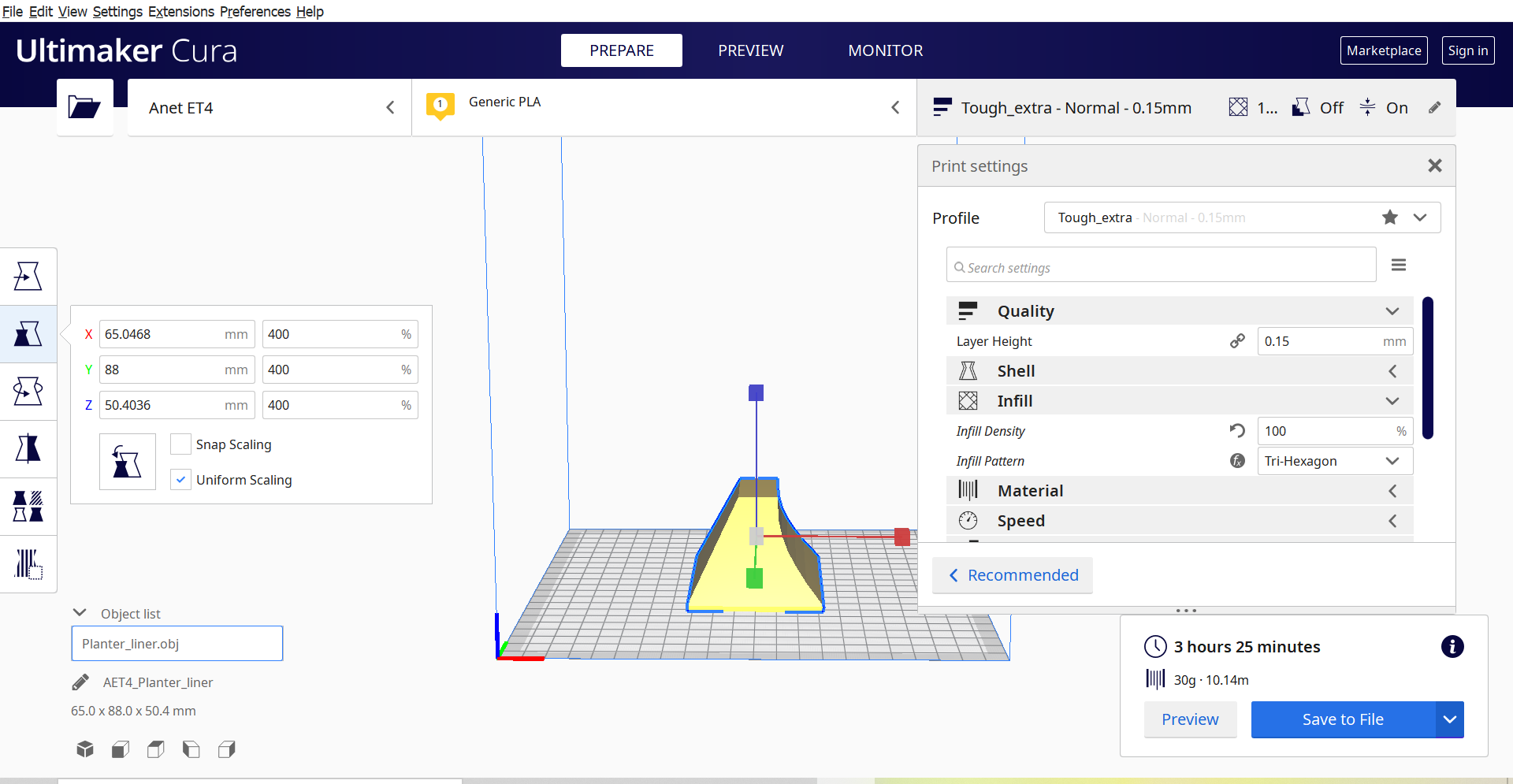This screenshot has height=784, width=1513.
Task: Click the Preview button near Save
Action: point(1190,719)
